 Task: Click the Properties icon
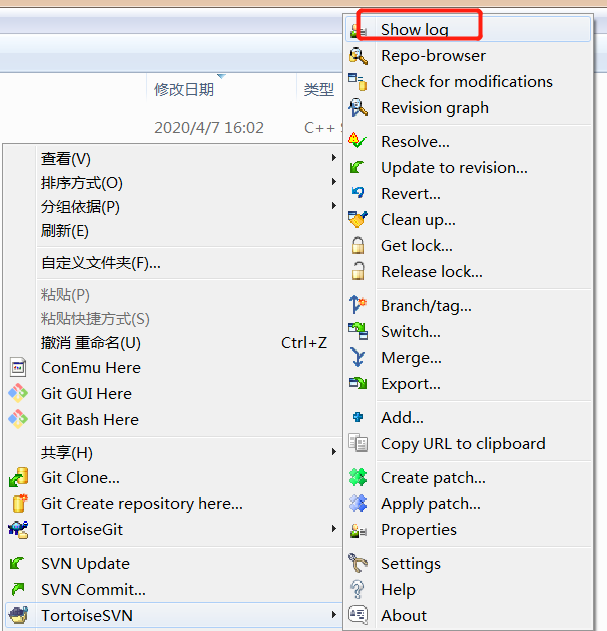point(358,530)
